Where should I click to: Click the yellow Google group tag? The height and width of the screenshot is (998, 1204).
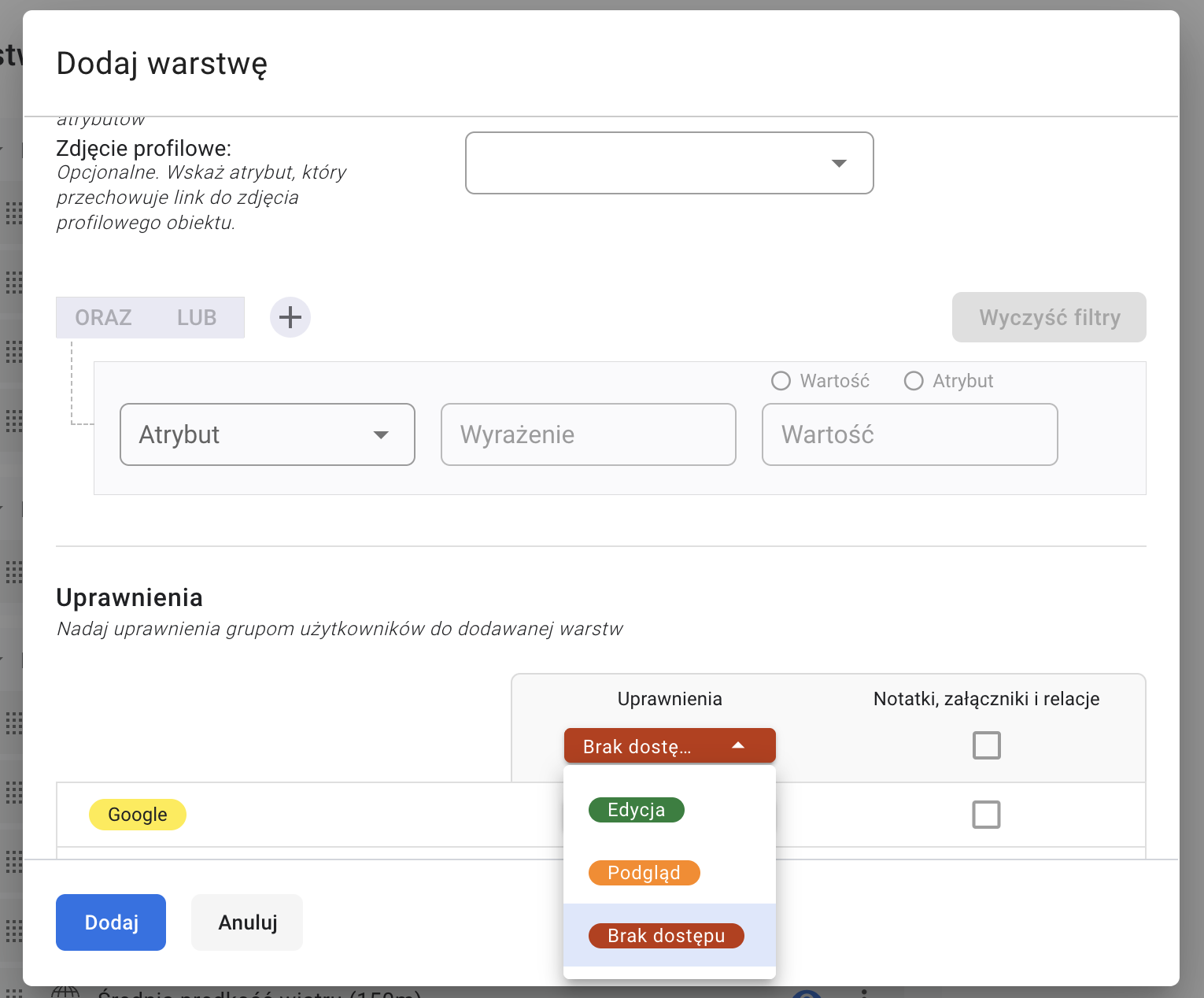click(138, 815)
